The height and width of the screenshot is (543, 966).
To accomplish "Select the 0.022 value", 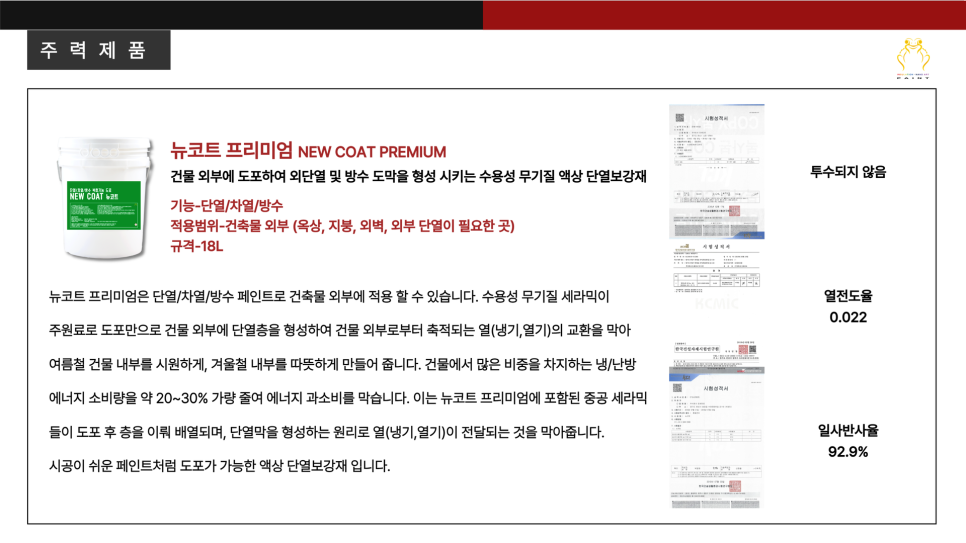I will tap(848, 317).
